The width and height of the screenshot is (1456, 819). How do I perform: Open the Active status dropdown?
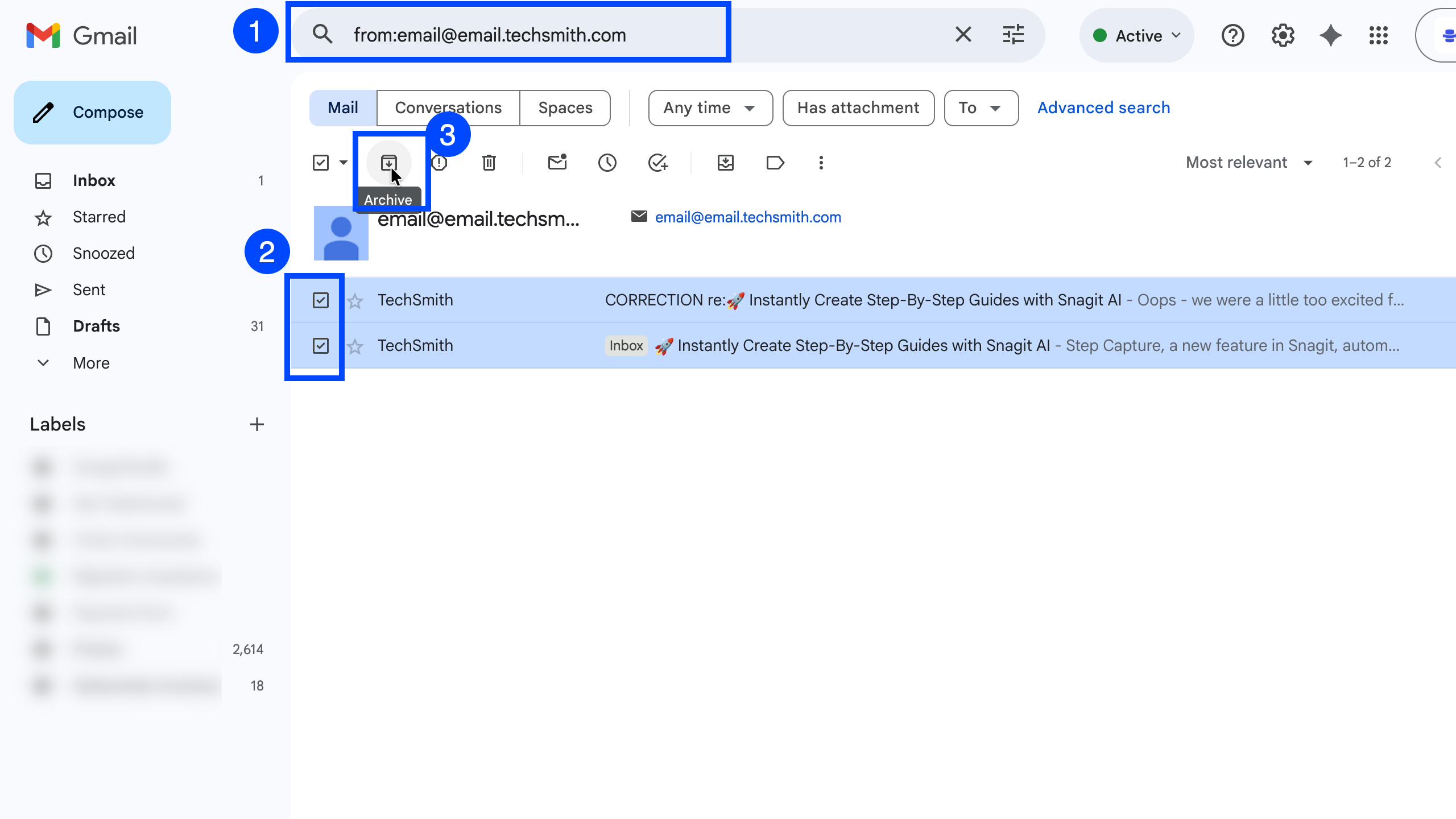1136,36
